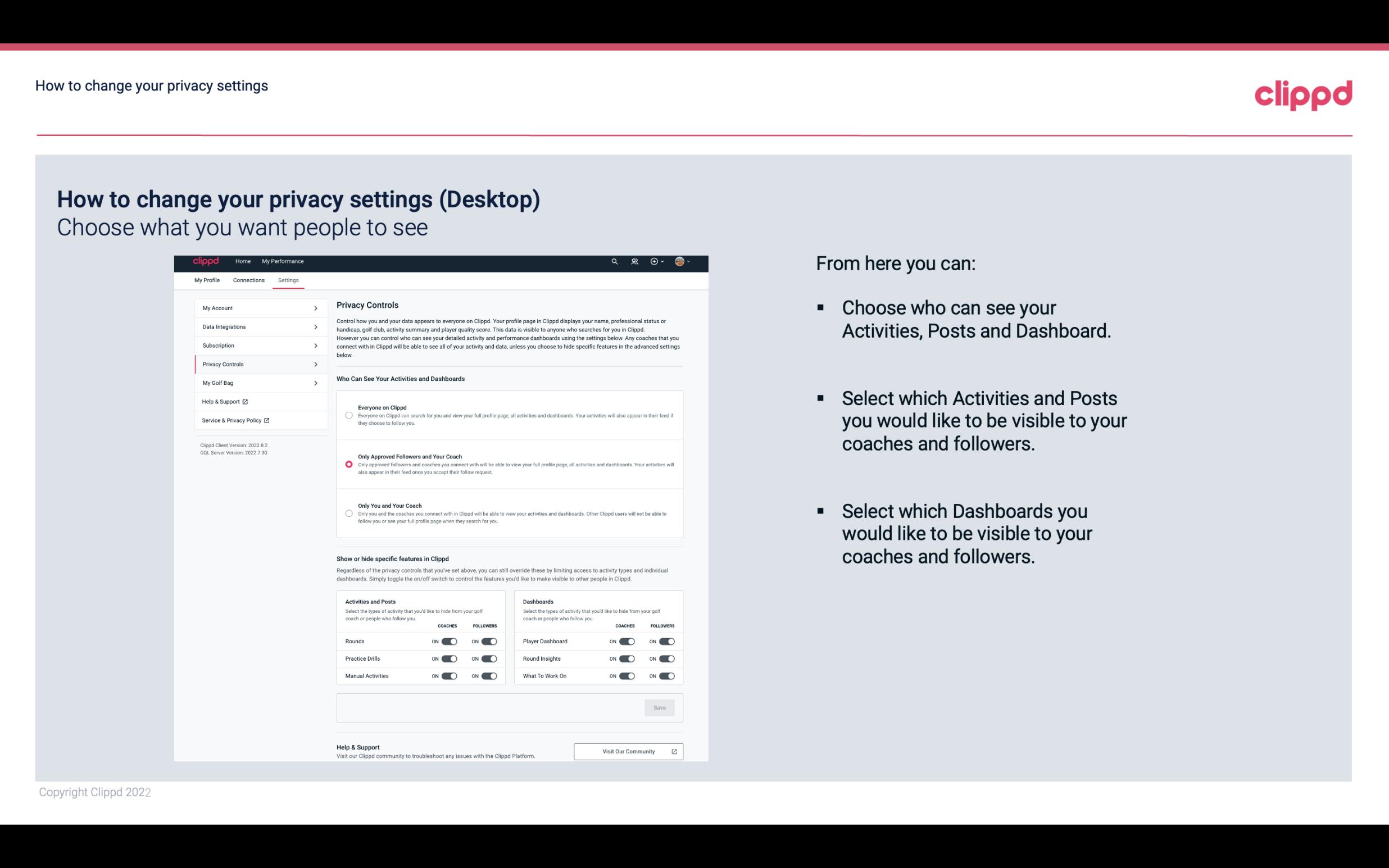Click the Save button on settings page
Image resolution: width=1389 pixels, height=868 pixels.
(x=660, y=707)
